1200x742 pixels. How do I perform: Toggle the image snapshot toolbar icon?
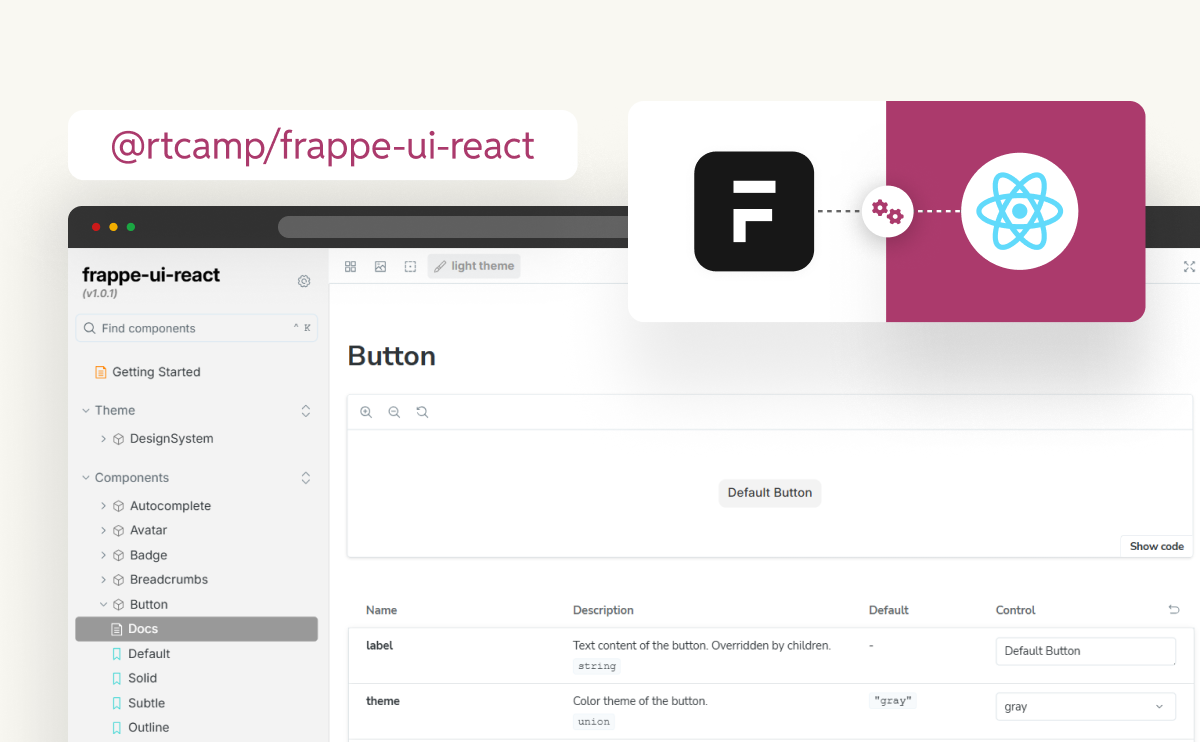380,266
